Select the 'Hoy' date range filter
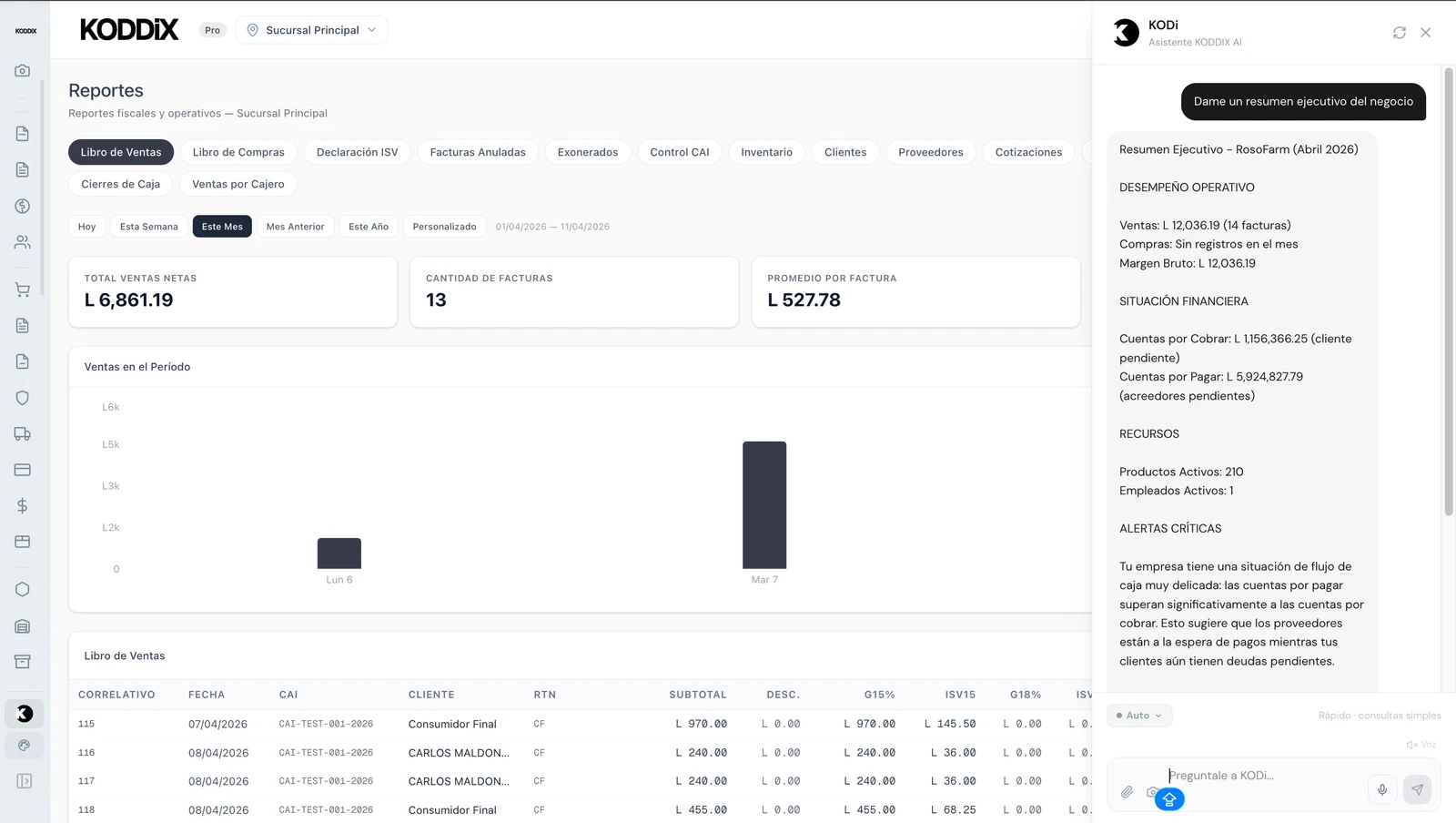The width and height of the screenshot is (1456, 823). (86, 227)
